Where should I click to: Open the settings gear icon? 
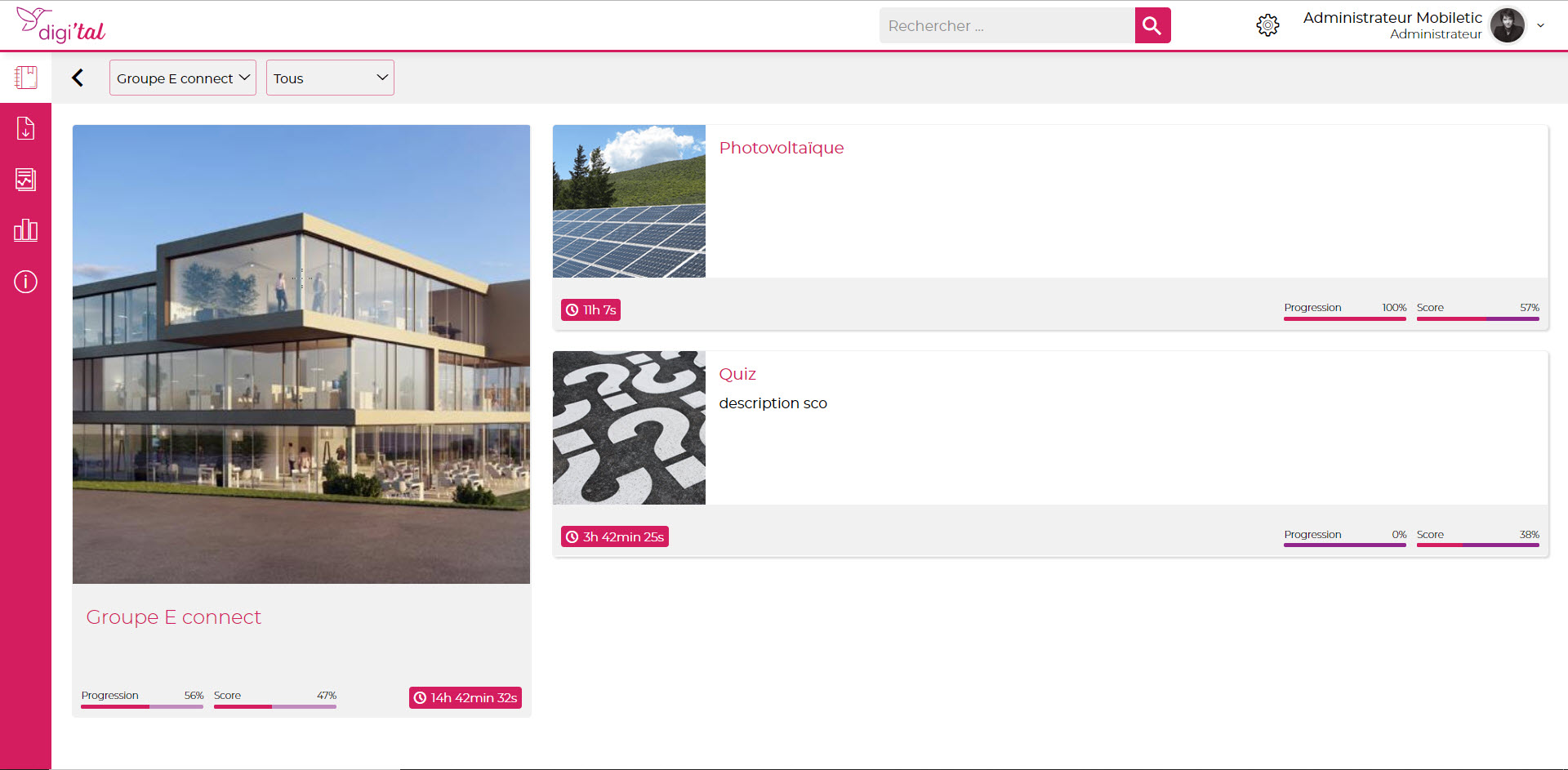point(1267,25)
